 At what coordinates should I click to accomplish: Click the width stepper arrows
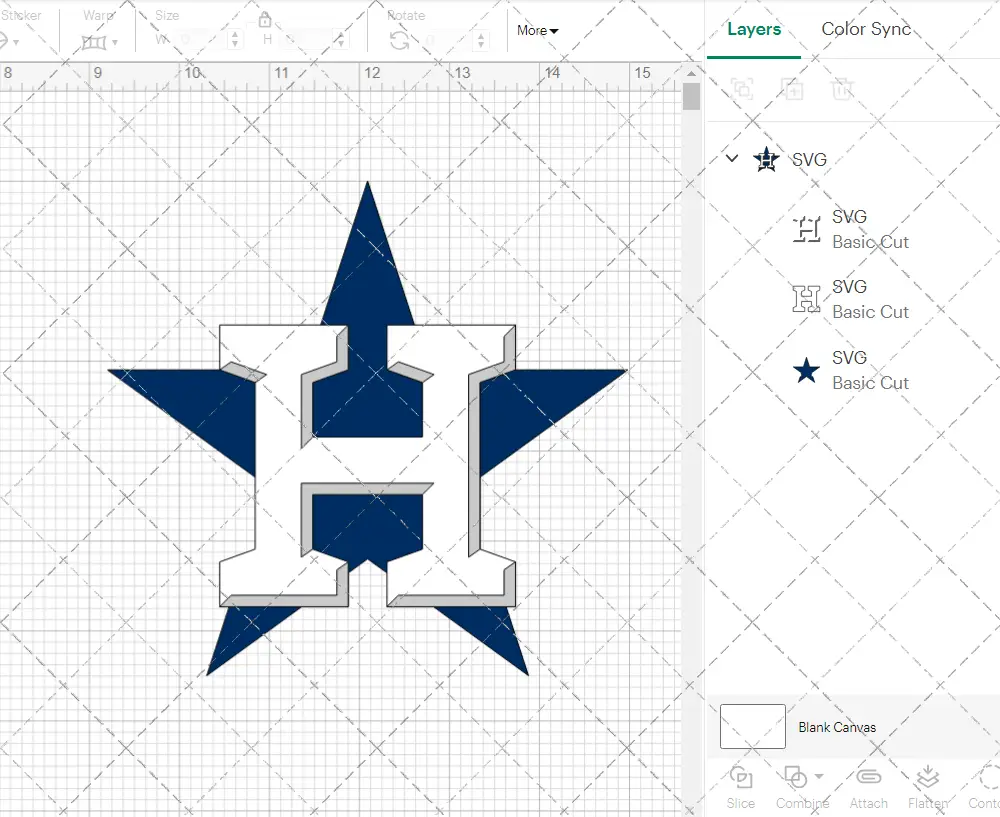235,40
